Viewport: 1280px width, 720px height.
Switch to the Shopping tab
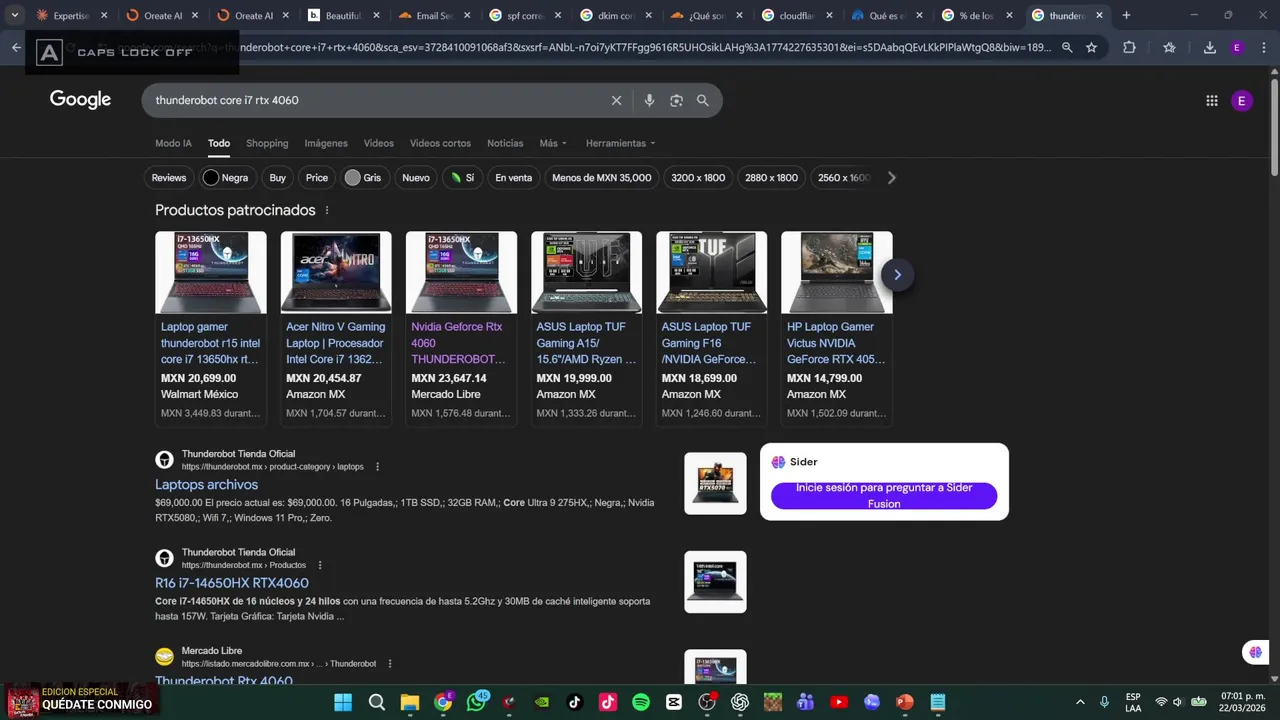(x=267, y=143)
